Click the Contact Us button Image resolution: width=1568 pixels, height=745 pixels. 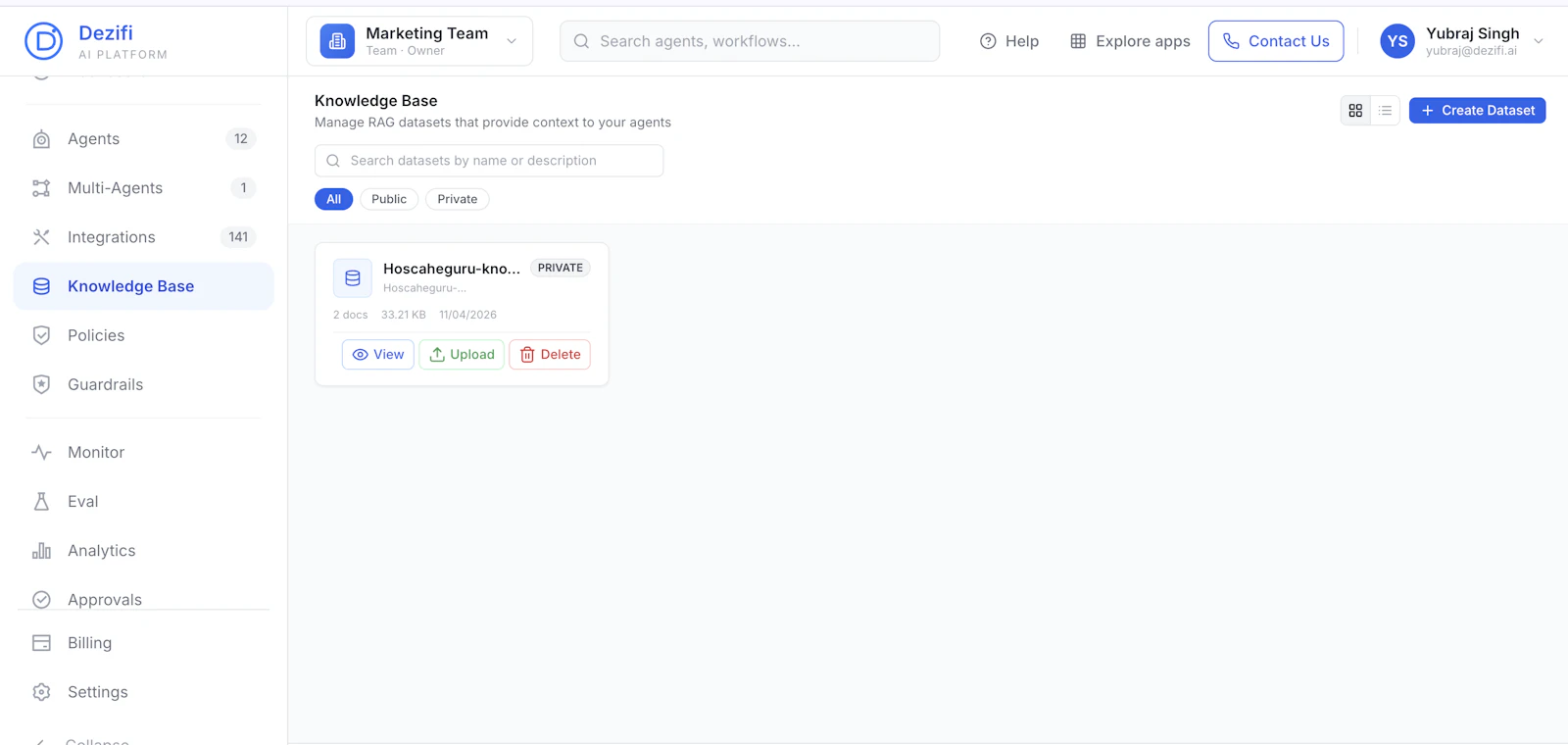click(x=1276, y=41)
